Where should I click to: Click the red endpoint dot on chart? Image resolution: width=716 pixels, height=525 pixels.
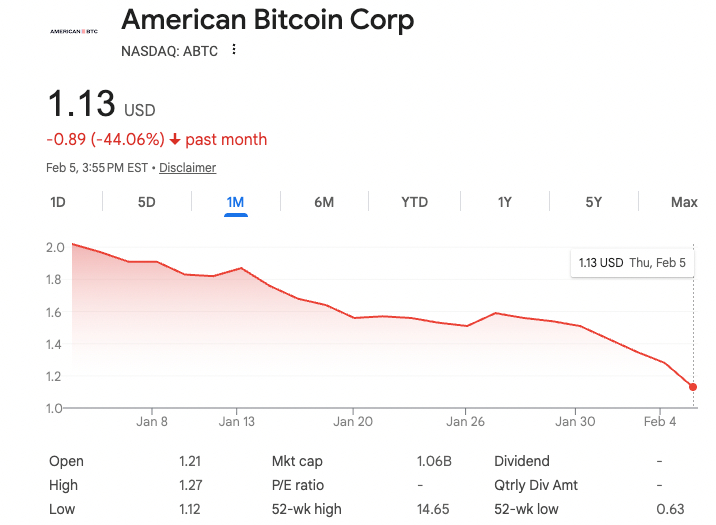pyautogui.click(x=693, y=387)
